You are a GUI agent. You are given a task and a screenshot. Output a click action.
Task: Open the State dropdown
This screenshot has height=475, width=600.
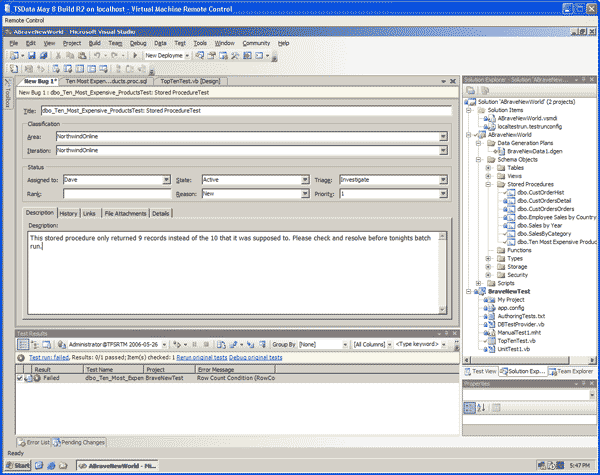point(305,180)
